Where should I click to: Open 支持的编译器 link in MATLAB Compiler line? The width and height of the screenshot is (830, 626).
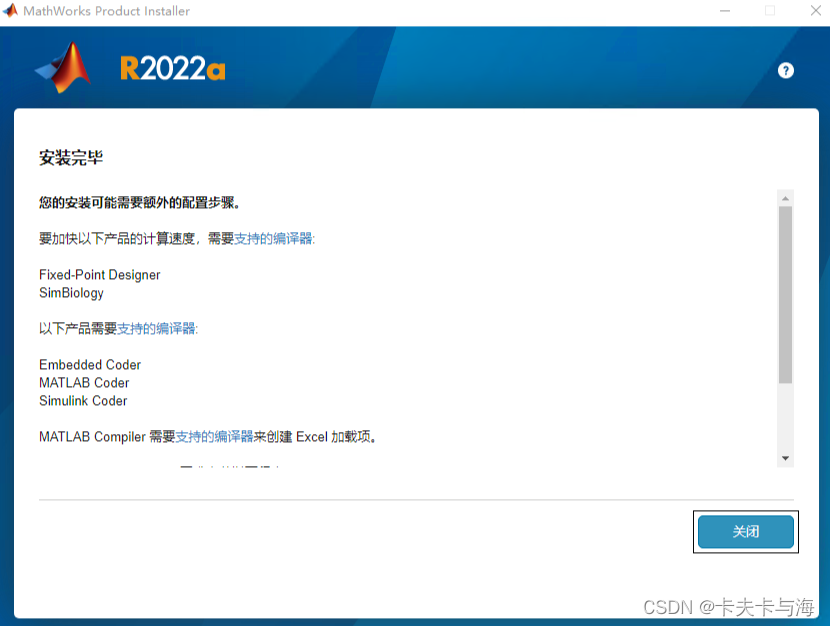coord(214,437)
